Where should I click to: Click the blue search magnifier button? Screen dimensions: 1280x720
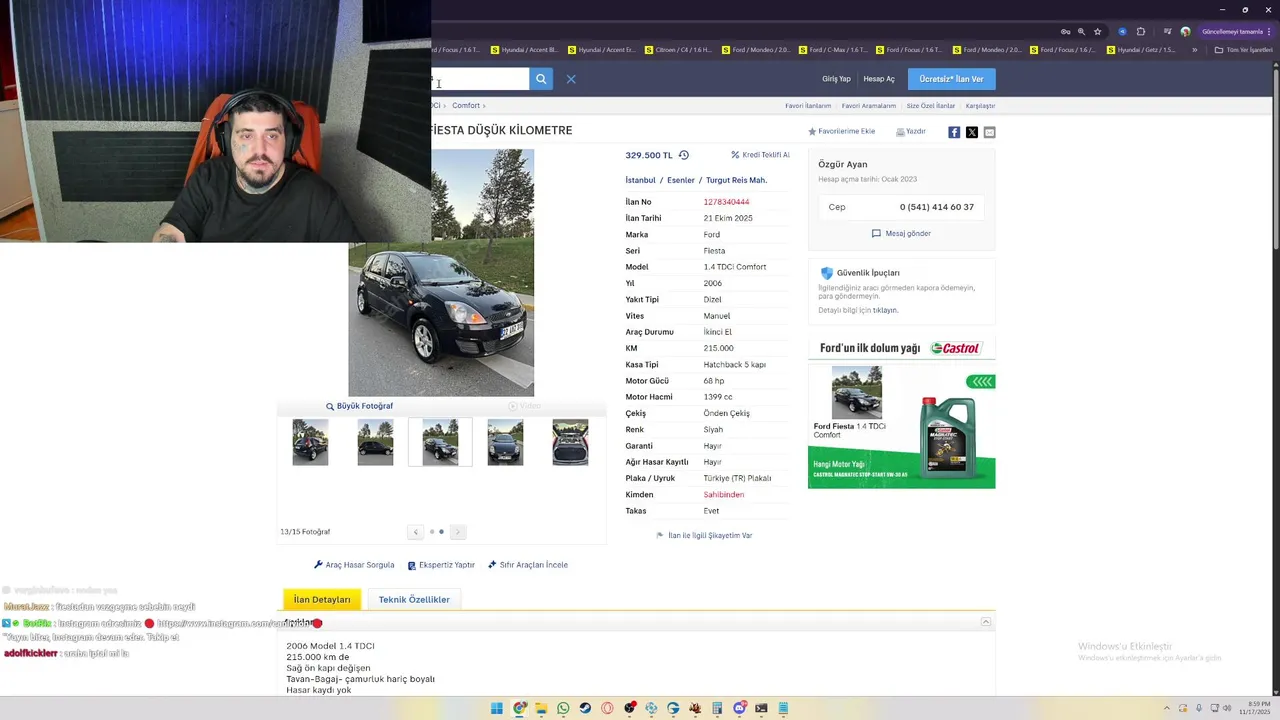click(541, 79)
